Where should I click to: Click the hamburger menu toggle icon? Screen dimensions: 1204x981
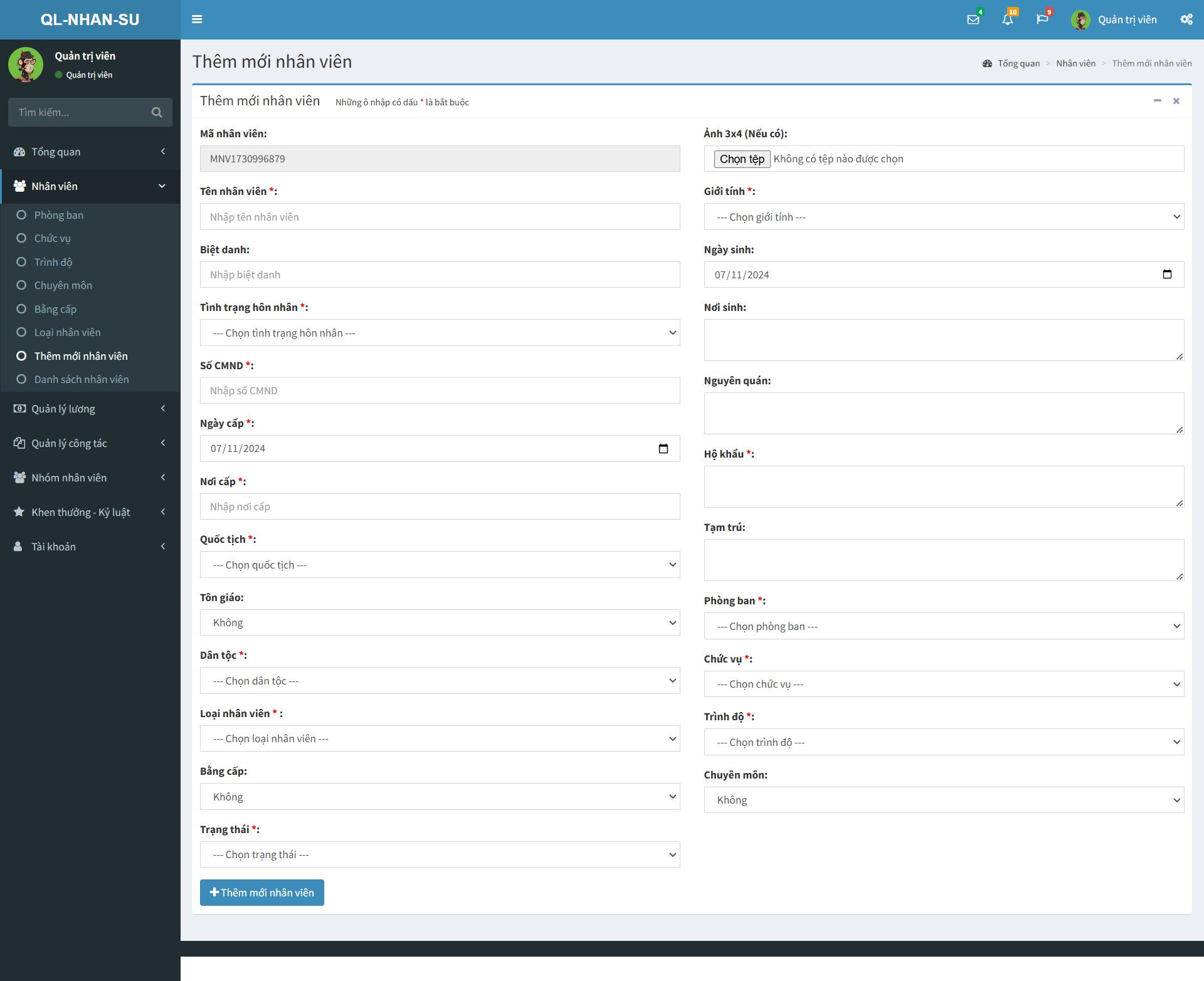point(197,19)
